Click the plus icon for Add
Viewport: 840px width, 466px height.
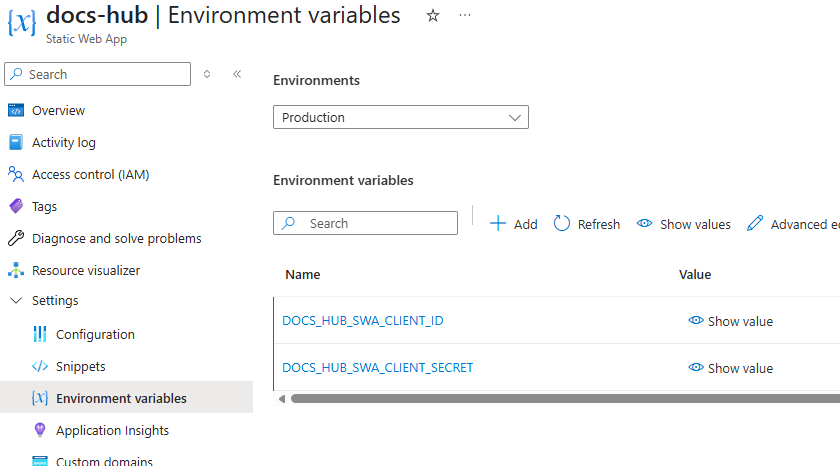point(498,223)
